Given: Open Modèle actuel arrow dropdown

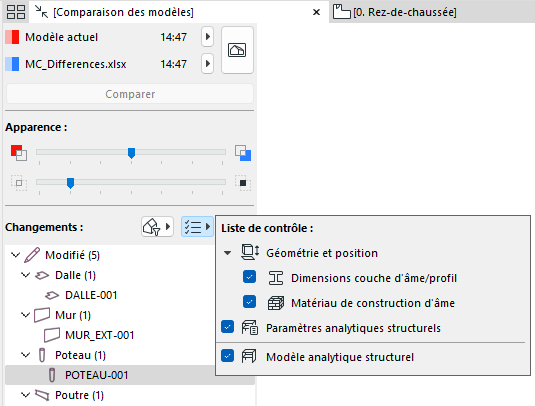Looking at the screenshot, I should (207, 37).
